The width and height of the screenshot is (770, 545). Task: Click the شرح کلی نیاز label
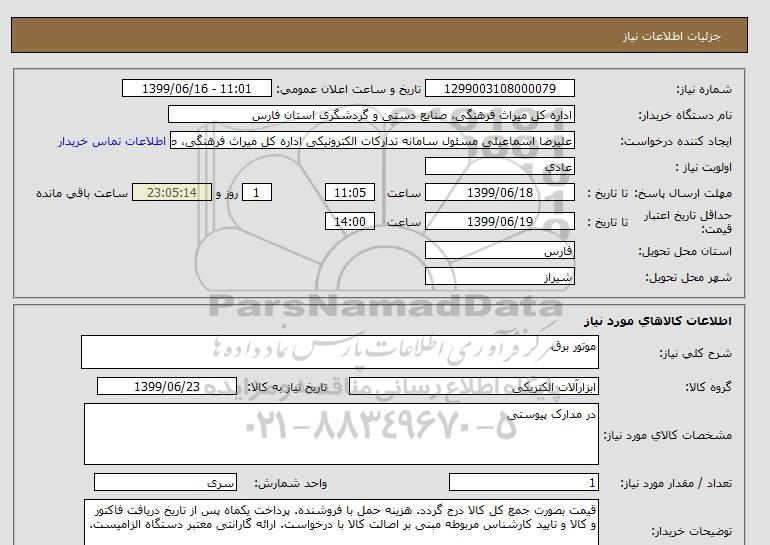pyautogui.click(x=695, y=353)
